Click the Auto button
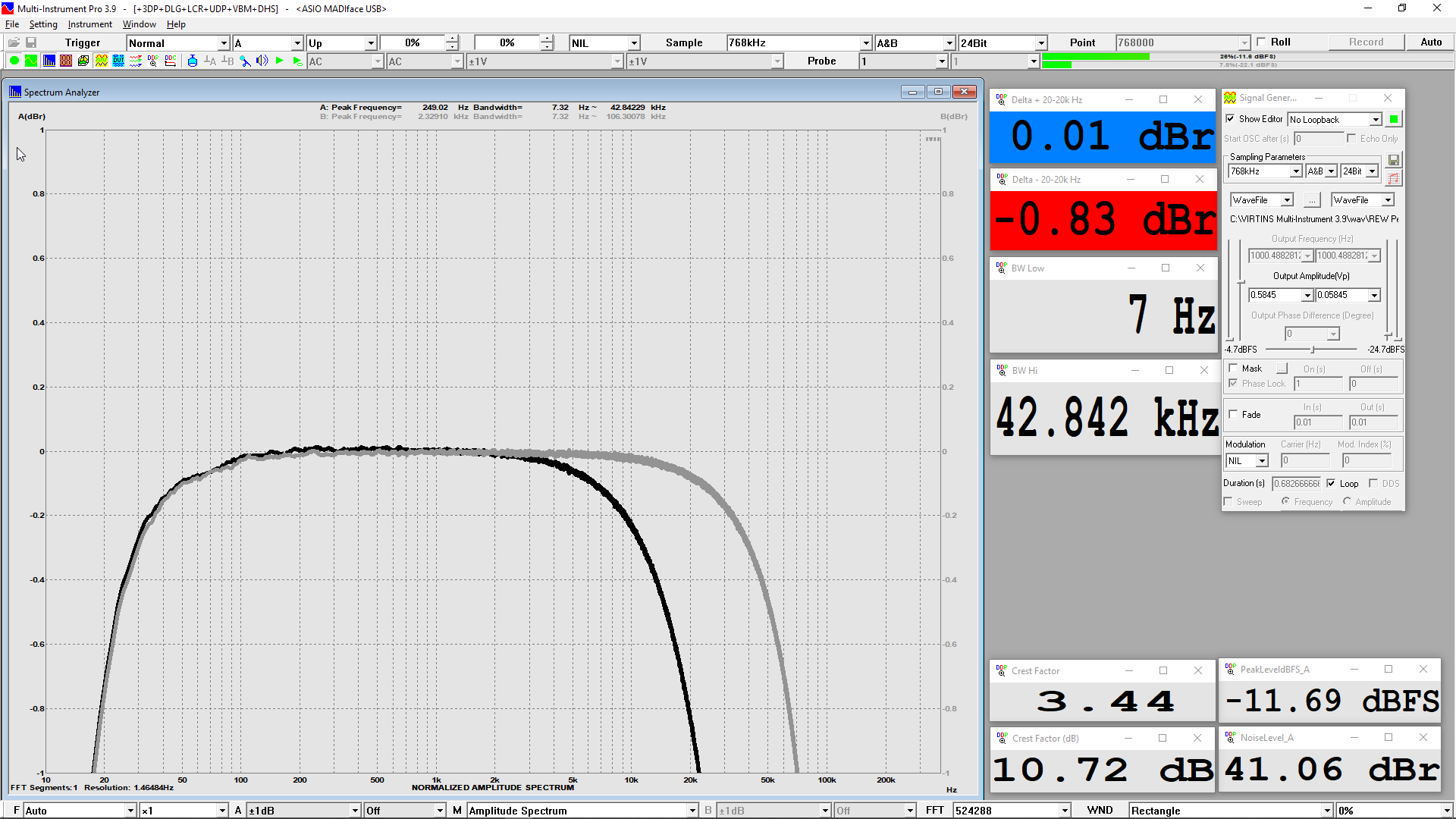 (1431, 42)
